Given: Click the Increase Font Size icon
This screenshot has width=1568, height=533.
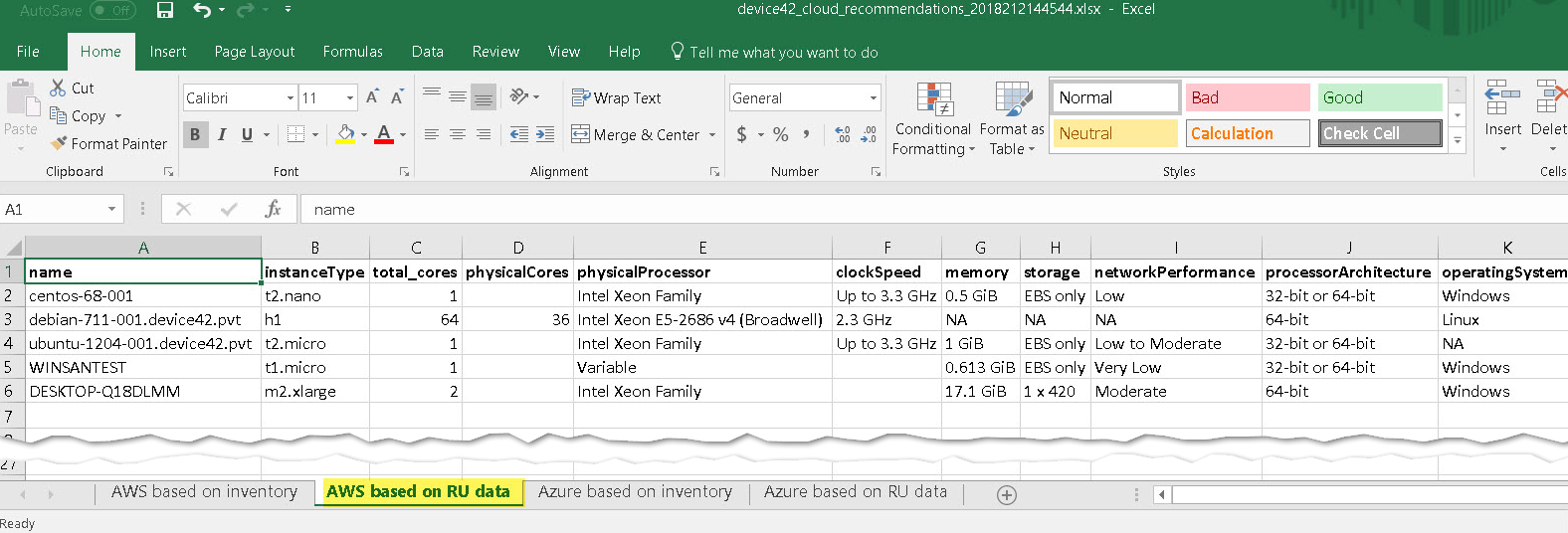Looking at the screenshot, I should tap(372, 96).
